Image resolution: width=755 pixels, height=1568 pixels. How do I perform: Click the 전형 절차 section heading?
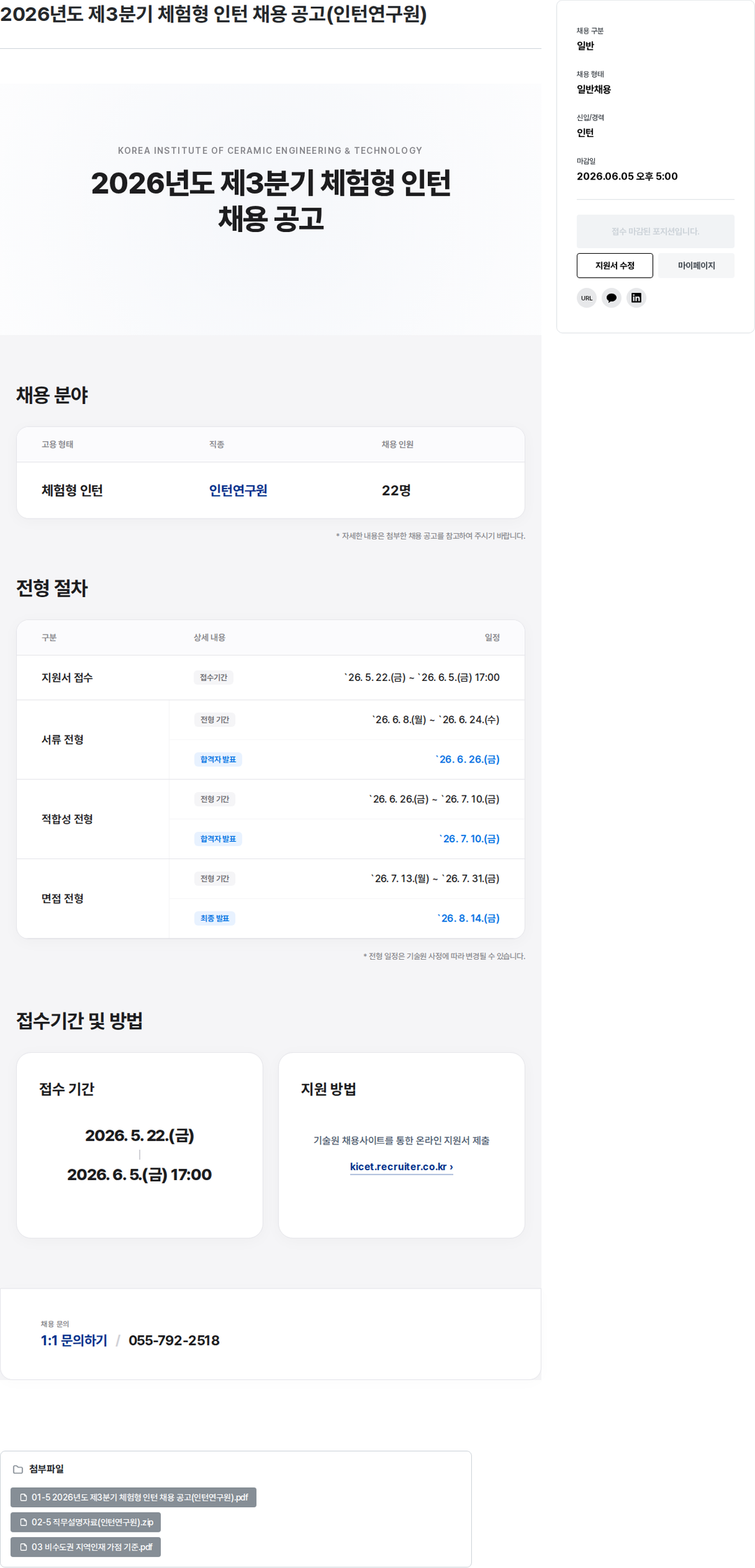(x=52, y=588)
